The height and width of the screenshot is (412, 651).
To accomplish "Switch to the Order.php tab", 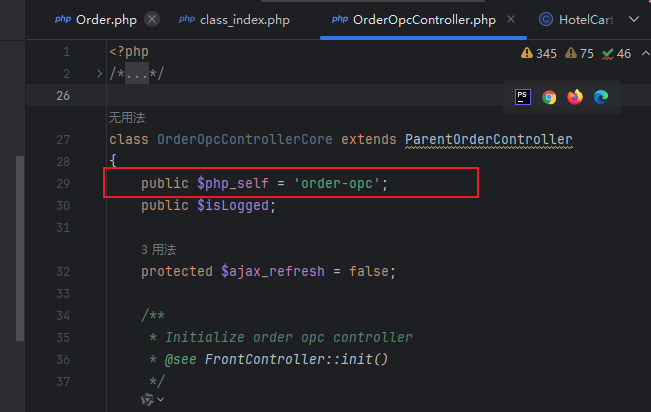I will point(106,20).
